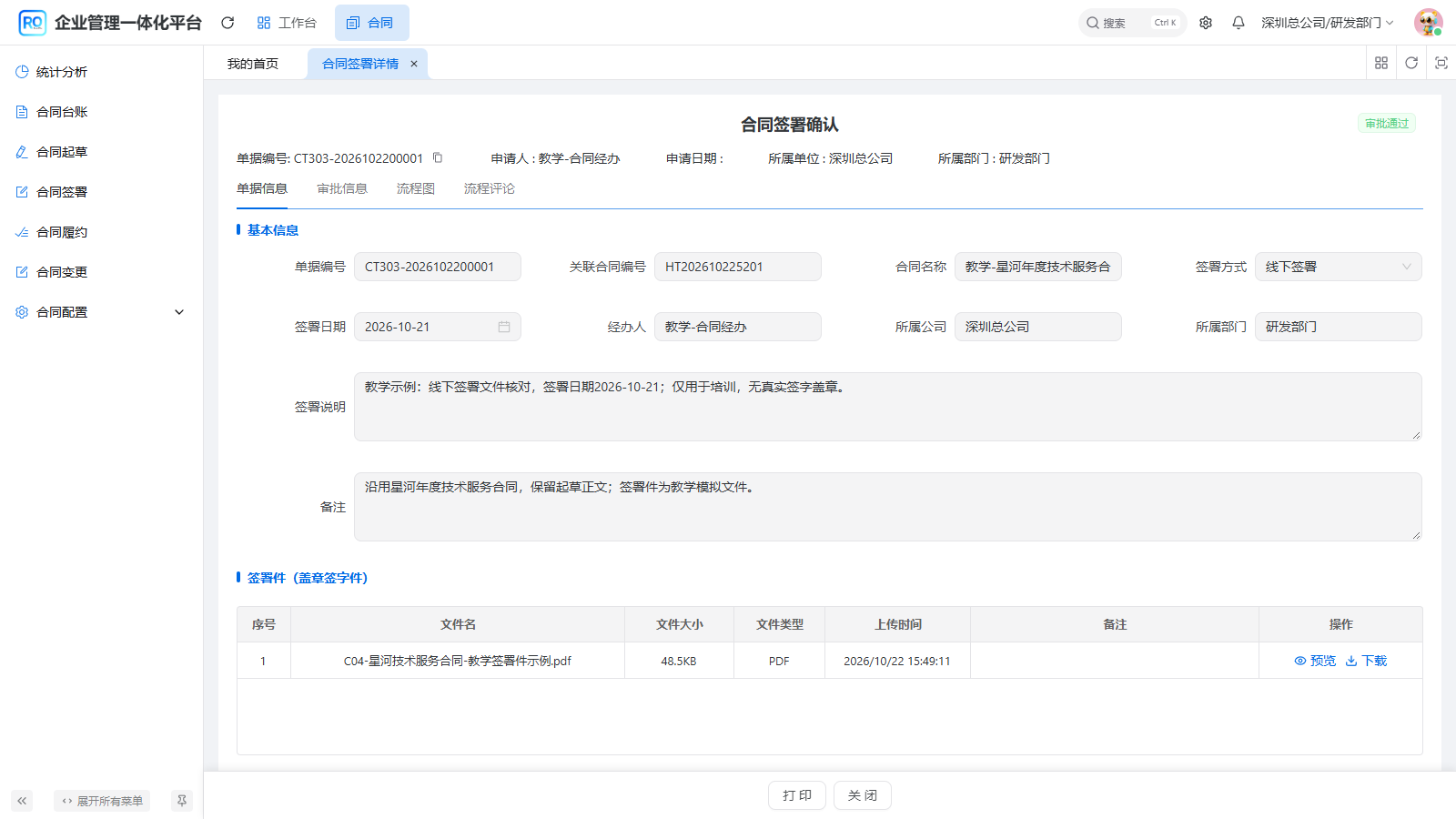This screenshot has width=1456, height=819.
Task: Click the calendar icon in 签署日期 field
Action: pos(504,327)
